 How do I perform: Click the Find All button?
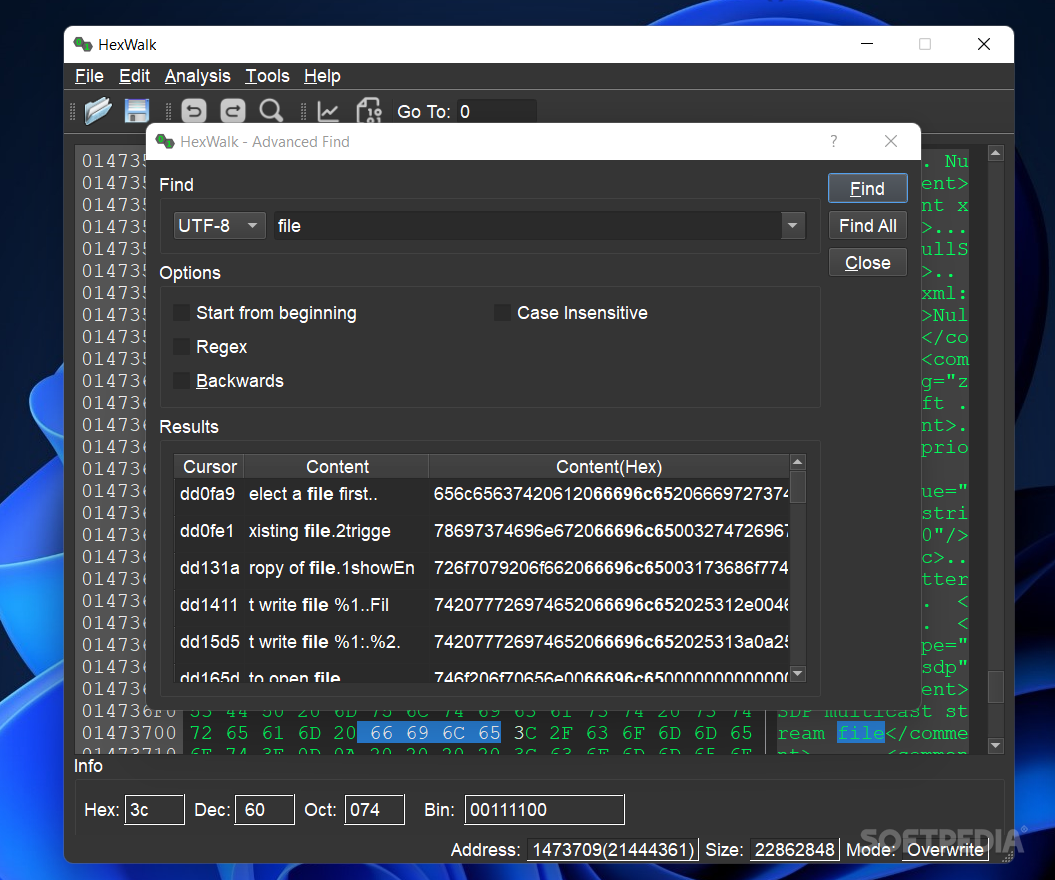tap(867, 225)
